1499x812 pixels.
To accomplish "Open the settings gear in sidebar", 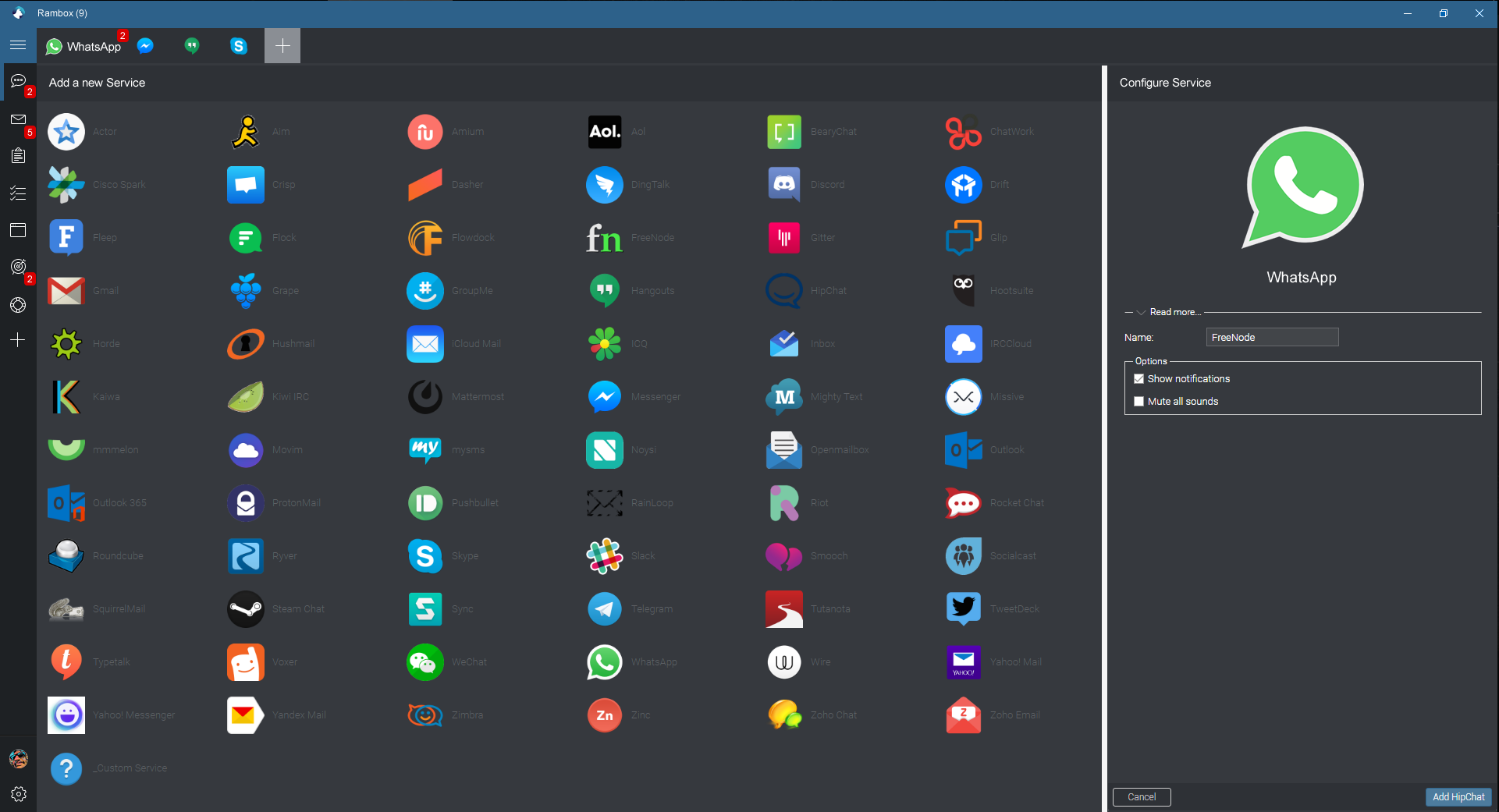I will click(x=18, y=794).
